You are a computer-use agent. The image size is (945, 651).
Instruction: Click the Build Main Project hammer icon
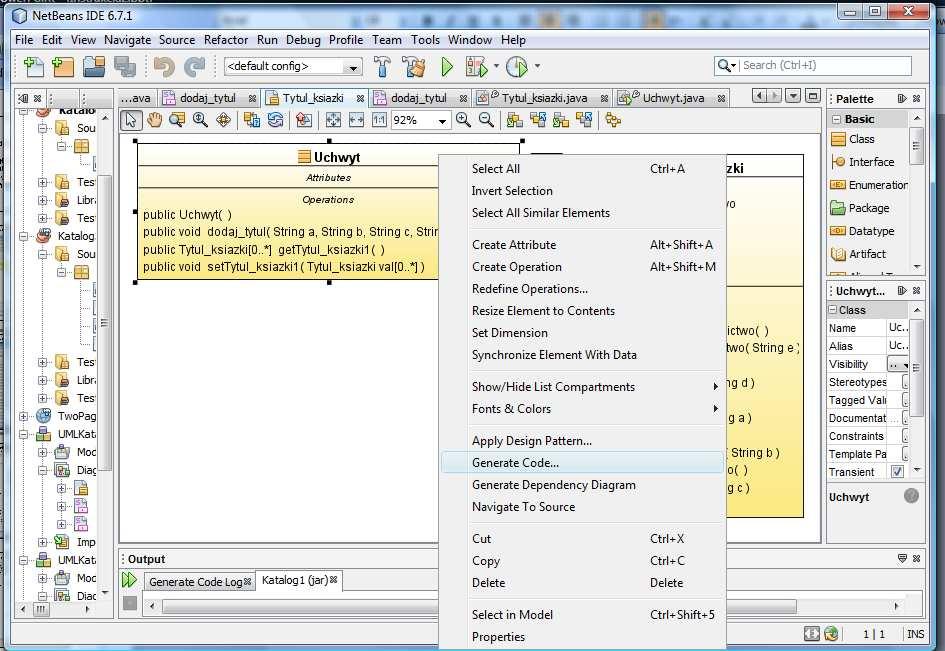[382, 66]
